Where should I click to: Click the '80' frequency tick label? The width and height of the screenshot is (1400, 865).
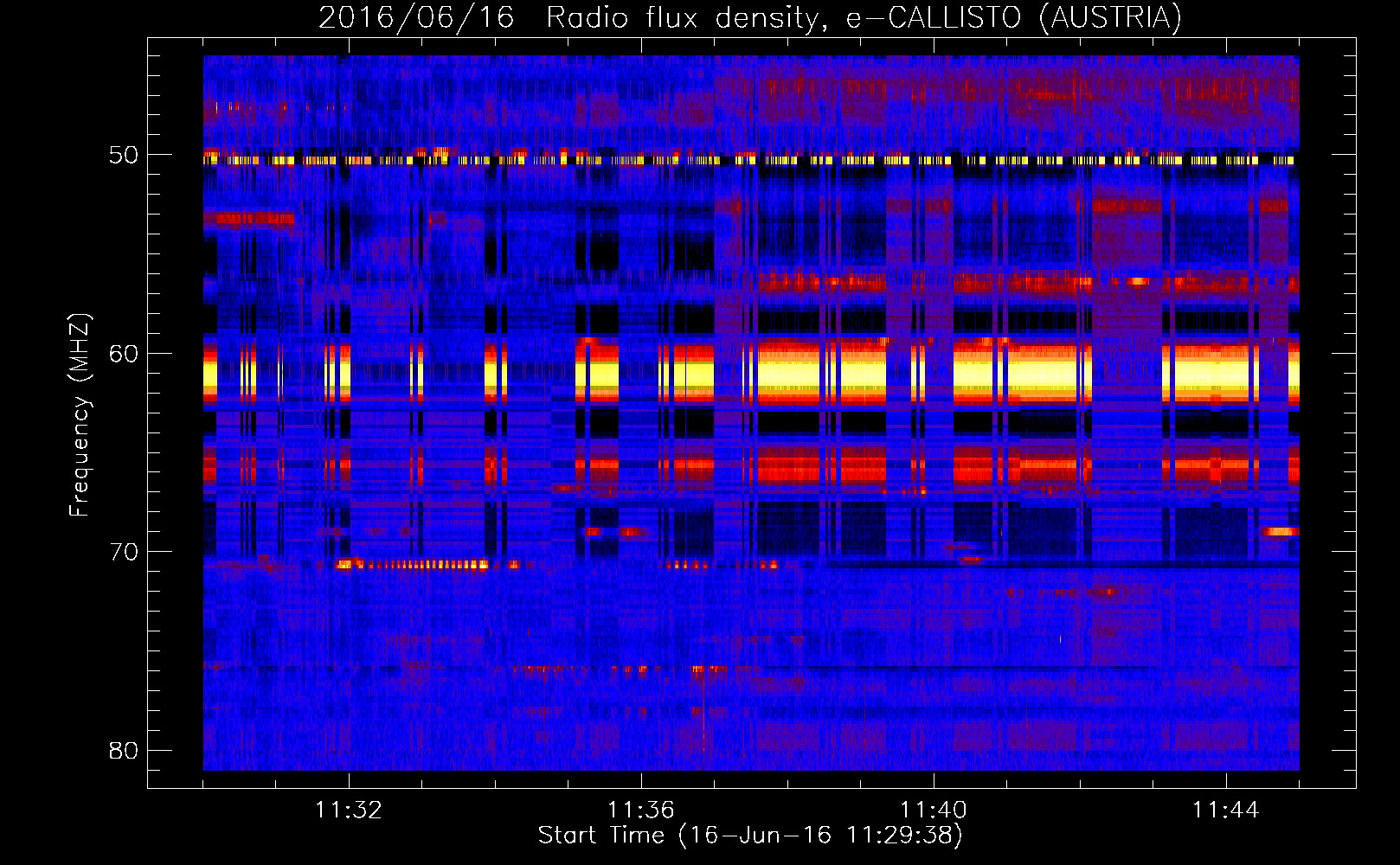pos(124,750)
